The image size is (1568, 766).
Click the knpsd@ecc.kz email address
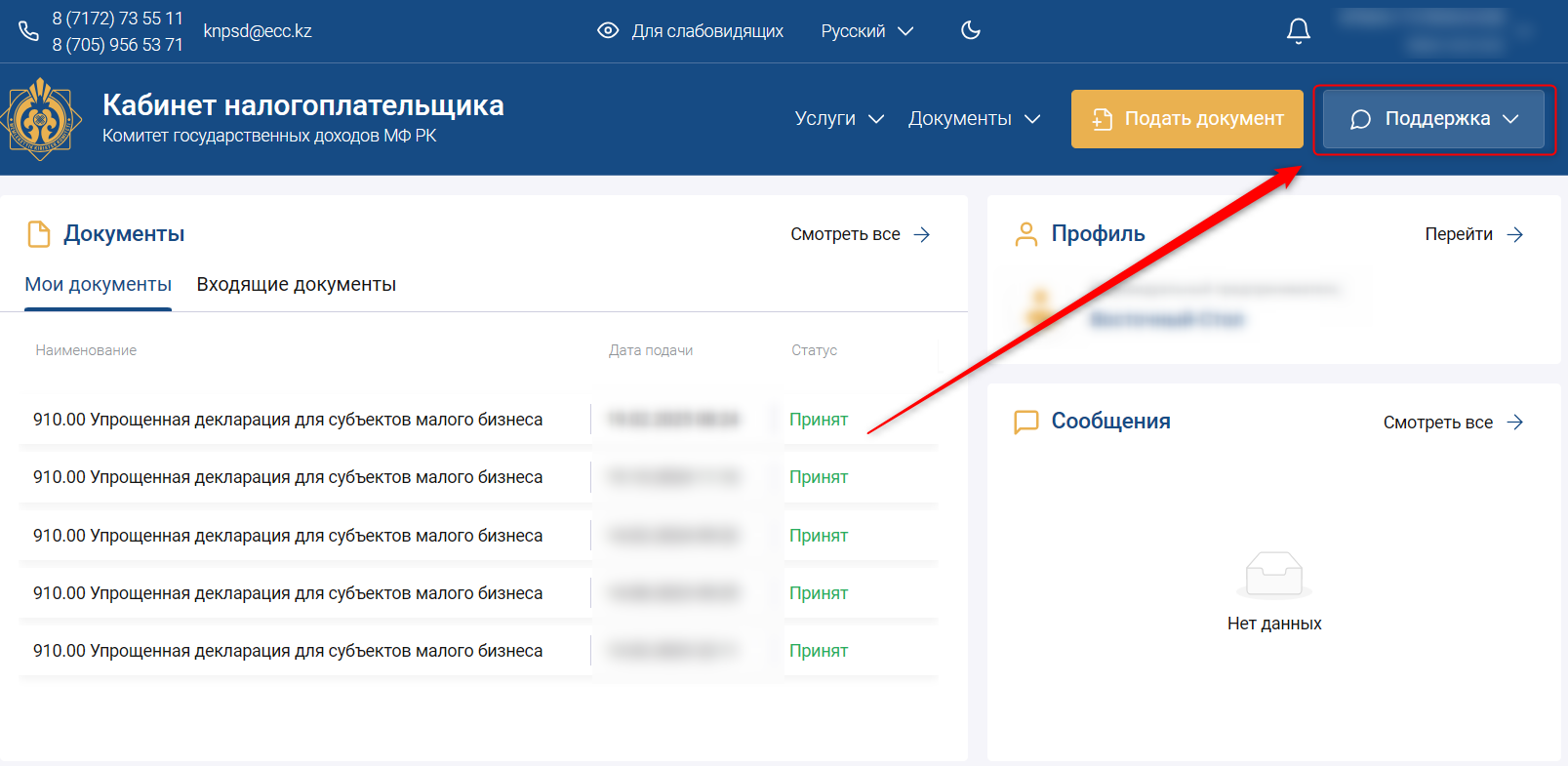tap(258, 31)
